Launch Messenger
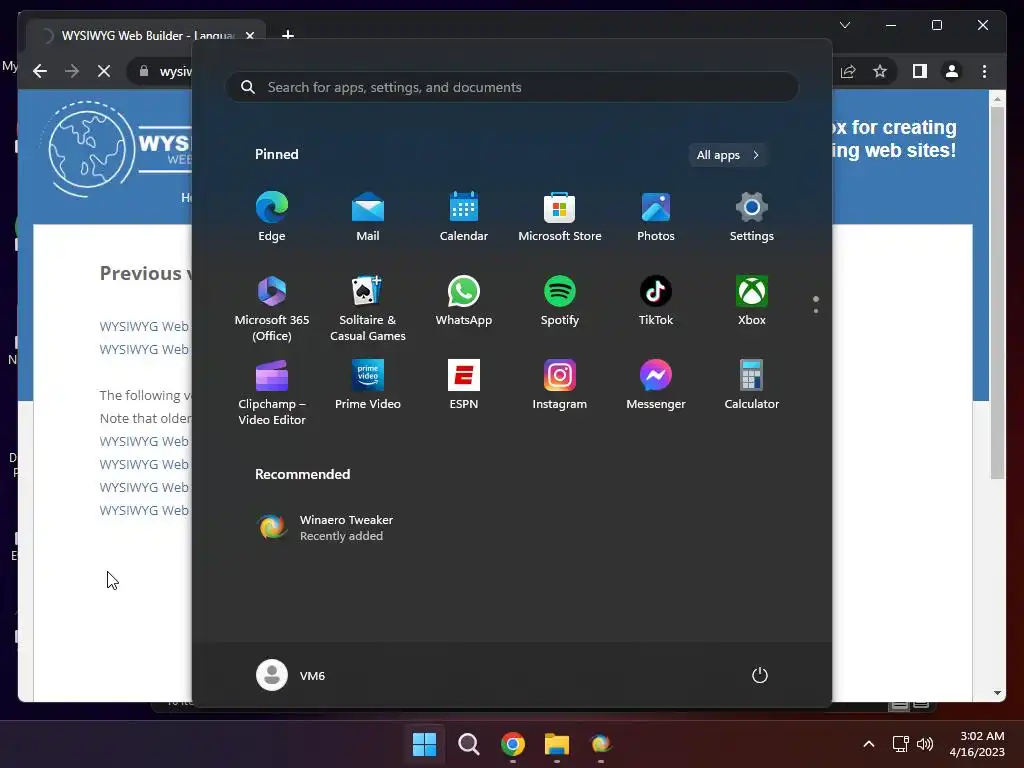Screen dimensions: 1024x768 click(656, 385)
